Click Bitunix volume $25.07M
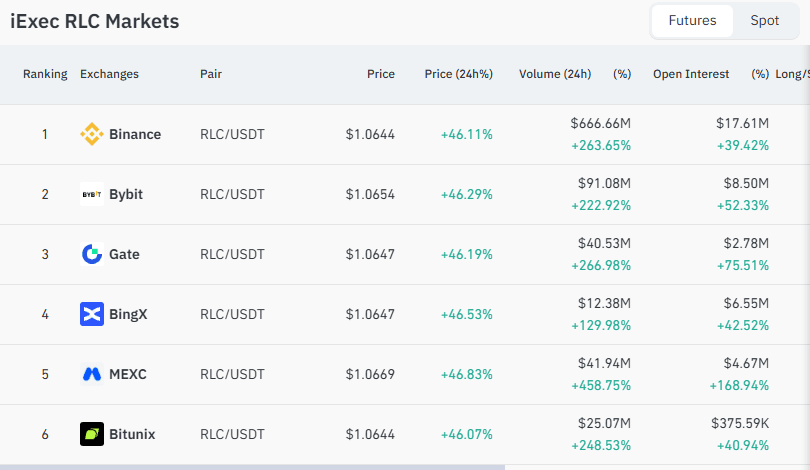The image size is (810, 470). (604, 423)
